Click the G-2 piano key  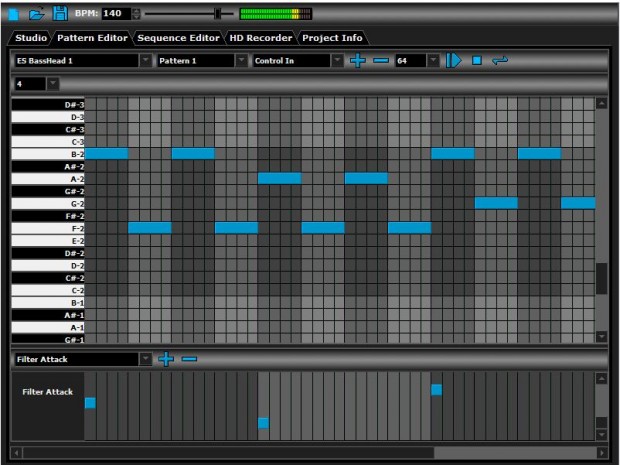(x=48, y=204)
